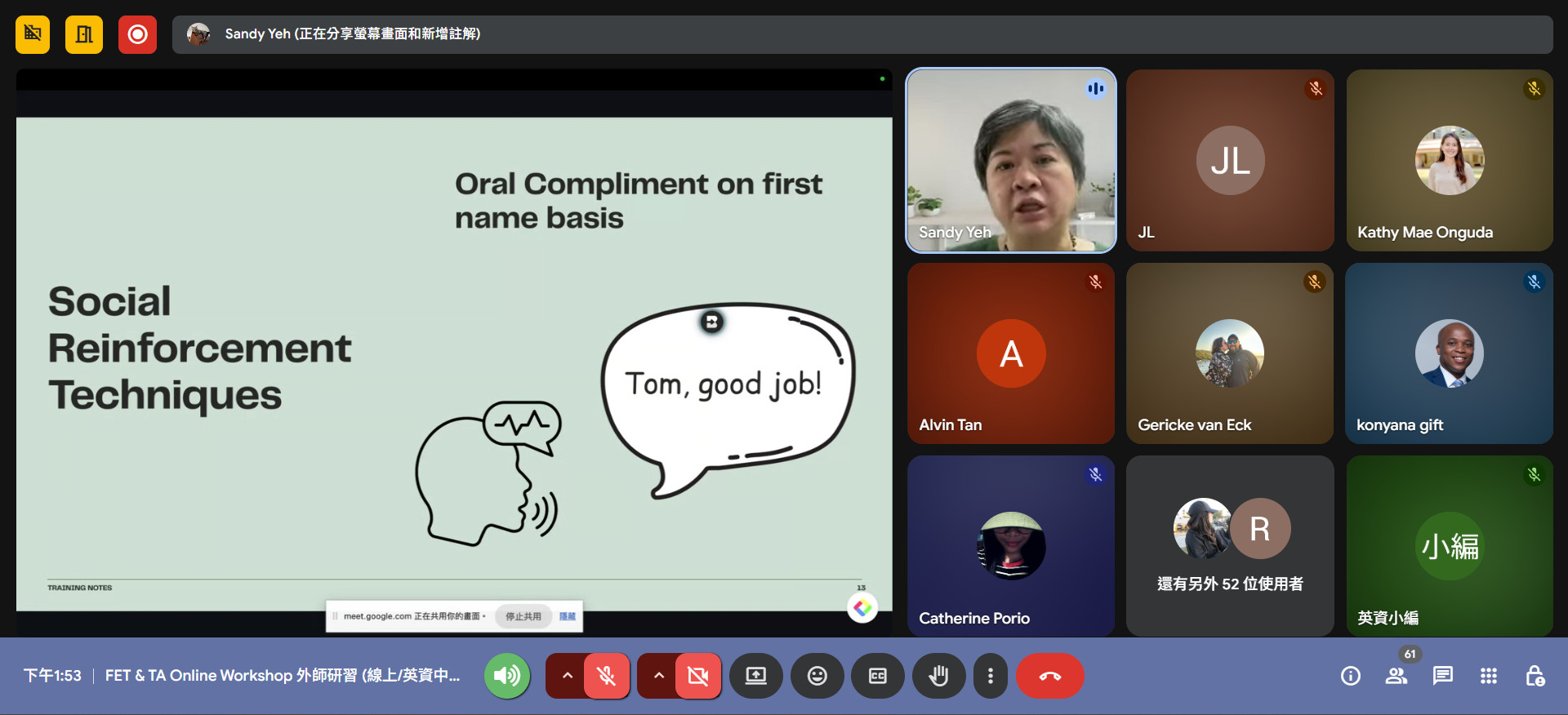Open the present screen button
The width and height of the screenshot is (1568, 715).
pyautogui.click(x=756, y=676)
